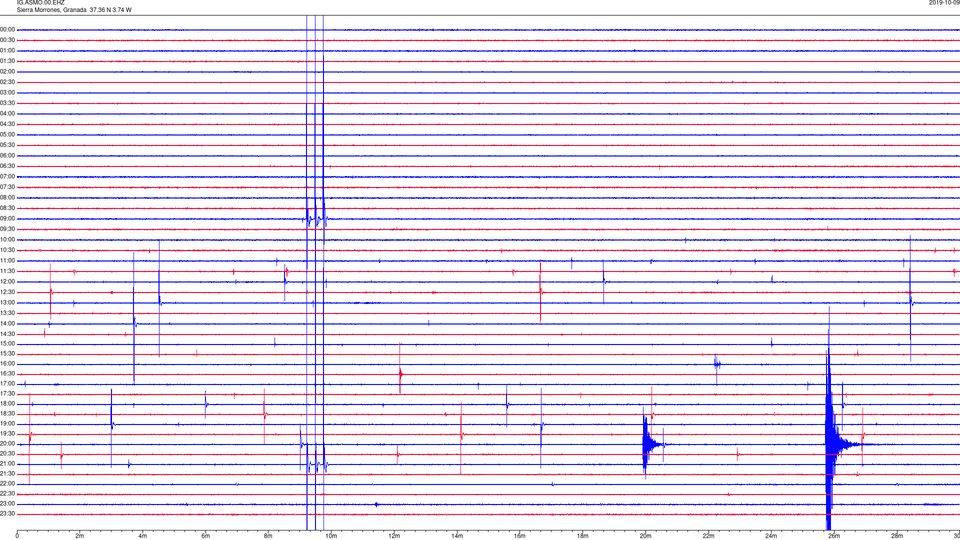Click the '14m' minute axis label
The height and width of the screenshot is (540, 960).
pyautogui.click(x=457, y=536)
